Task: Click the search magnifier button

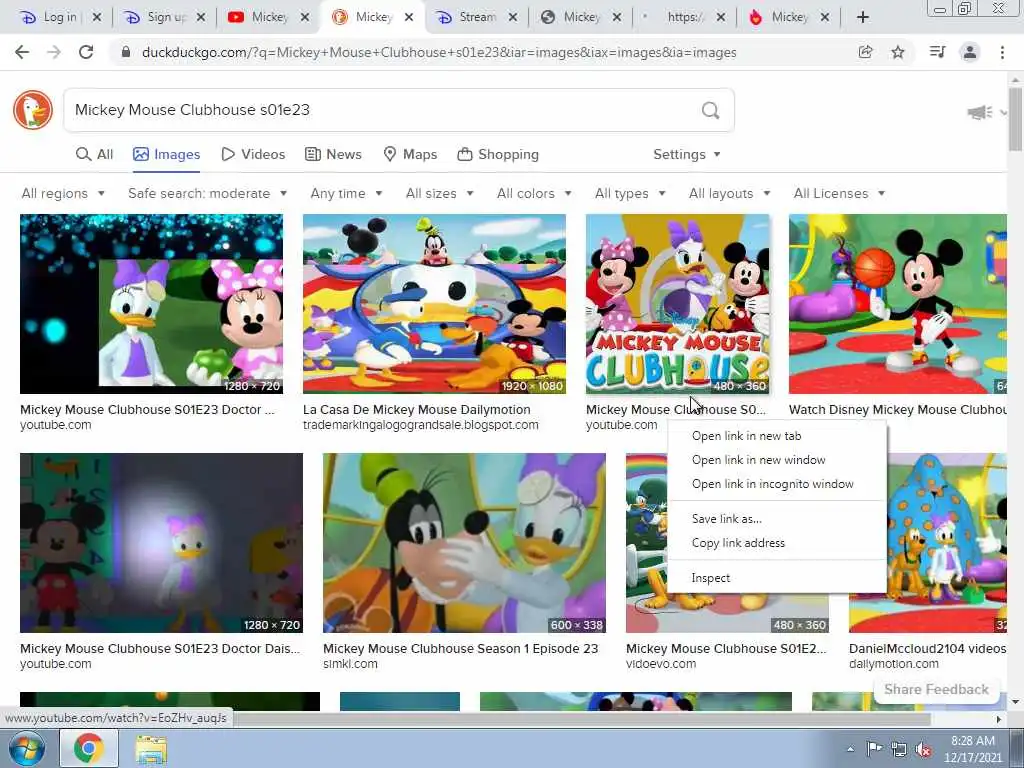Action: click(x=711, y=110)
